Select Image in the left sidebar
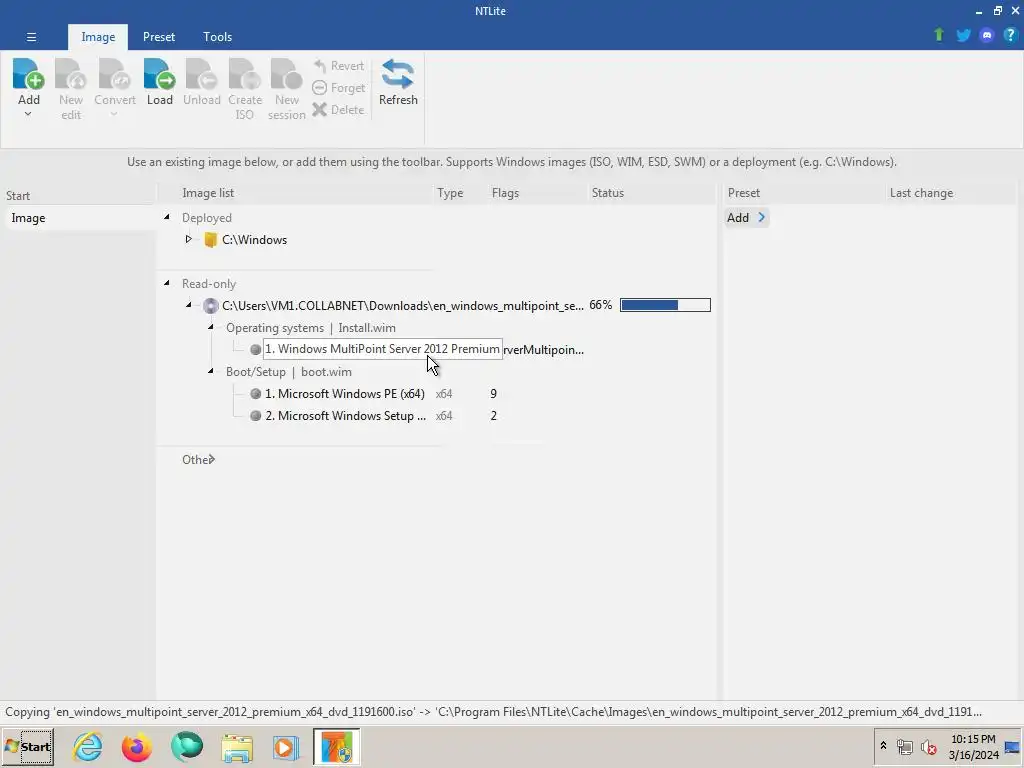The height and width of the screenshot is (768, 1024). tap(79, 218)
